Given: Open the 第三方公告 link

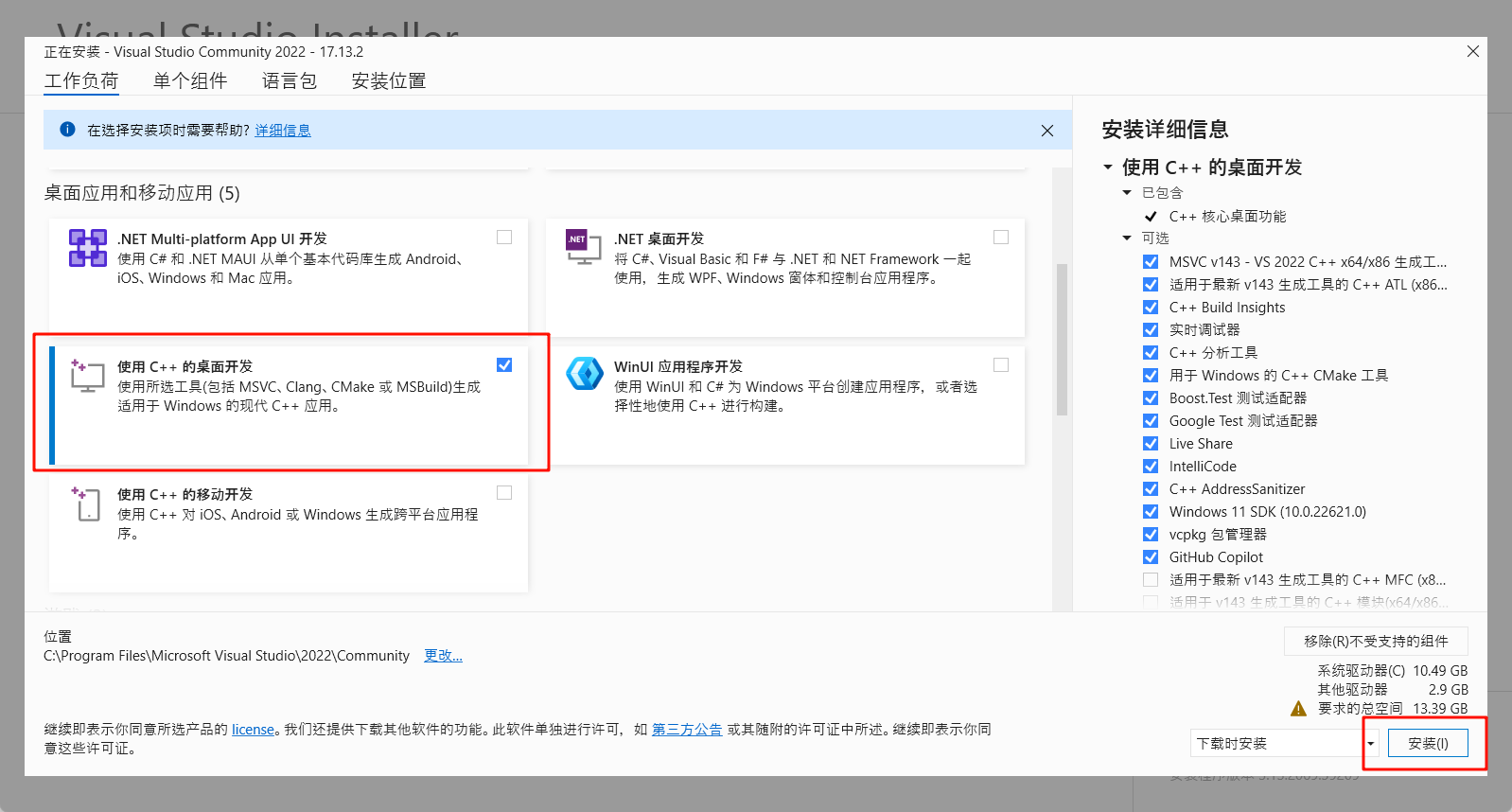Looking at the screenshot, I should tap(687, 730).
